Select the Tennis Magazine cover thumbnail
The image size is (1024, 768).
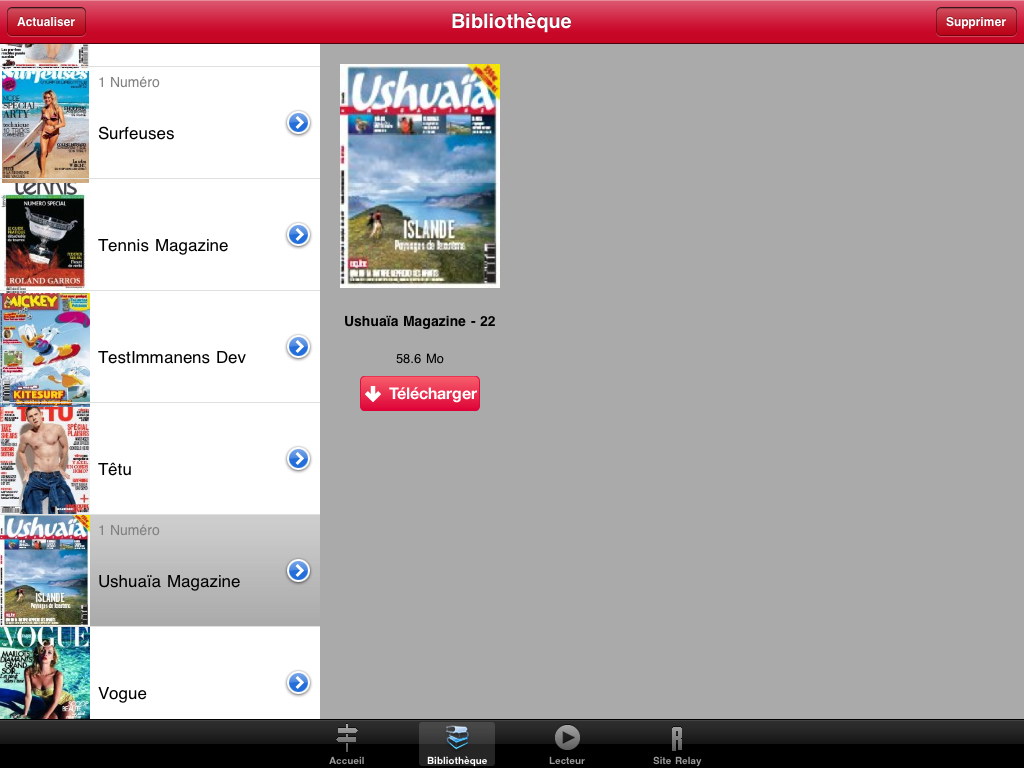click(45, 235)
